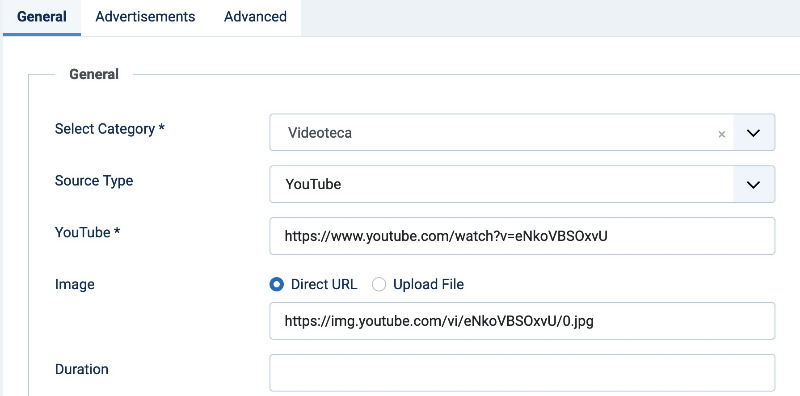Open the Source Type dropdown
Viewport: 800px width, 396px height.
click(x=522, y=184)
